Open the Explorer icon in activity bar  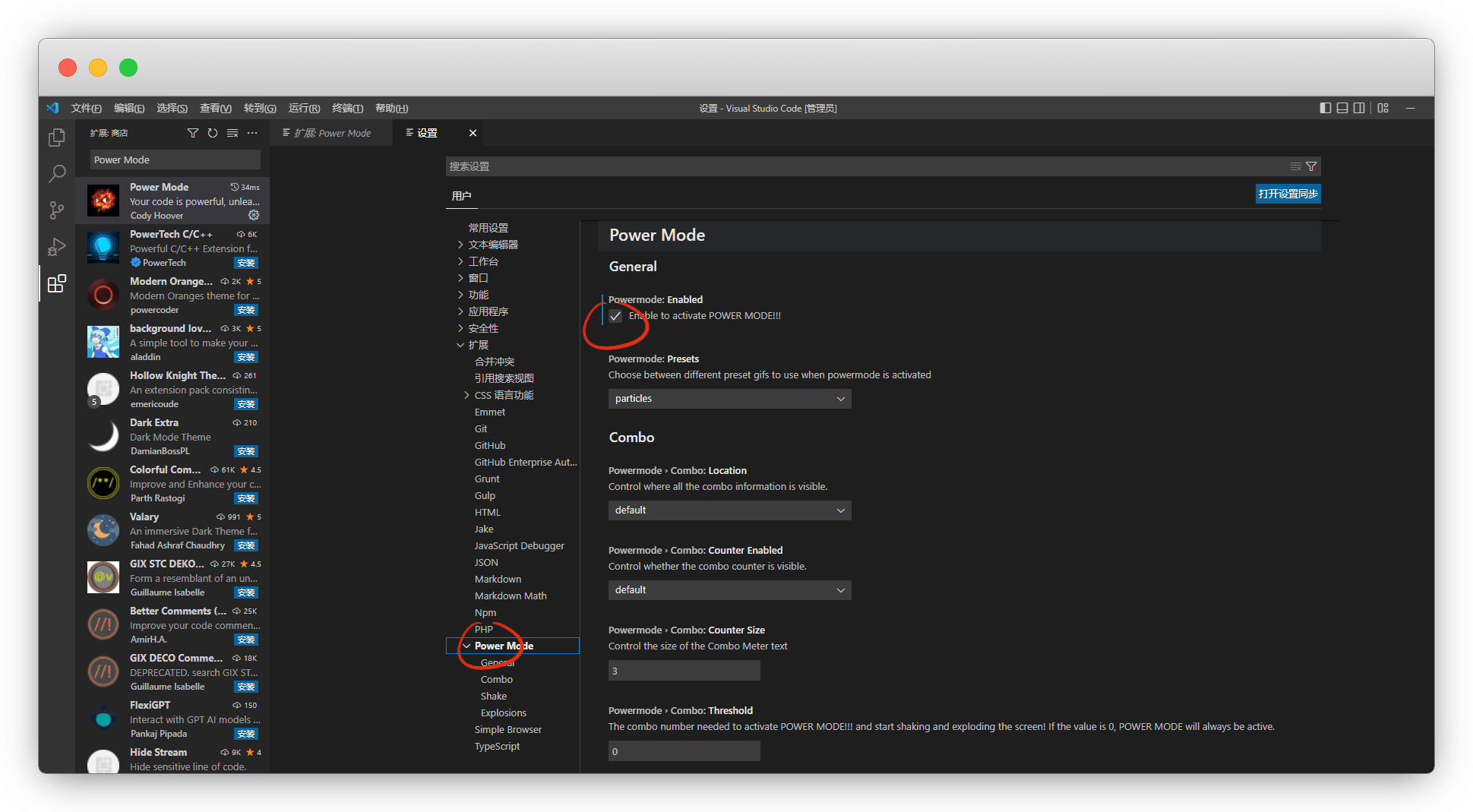pos(57,137)
